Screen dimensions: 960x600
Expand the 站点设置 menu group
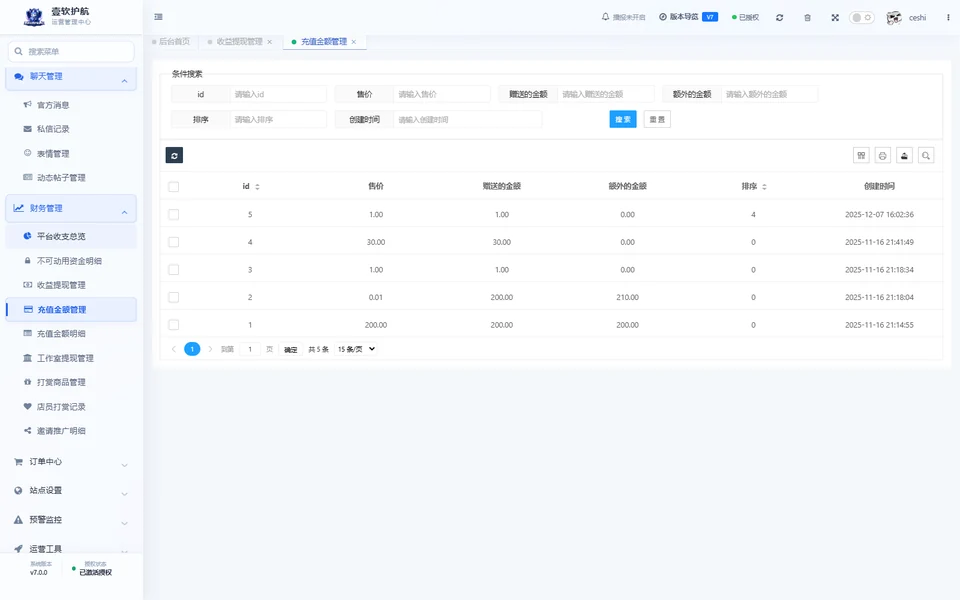click(71, 491)
